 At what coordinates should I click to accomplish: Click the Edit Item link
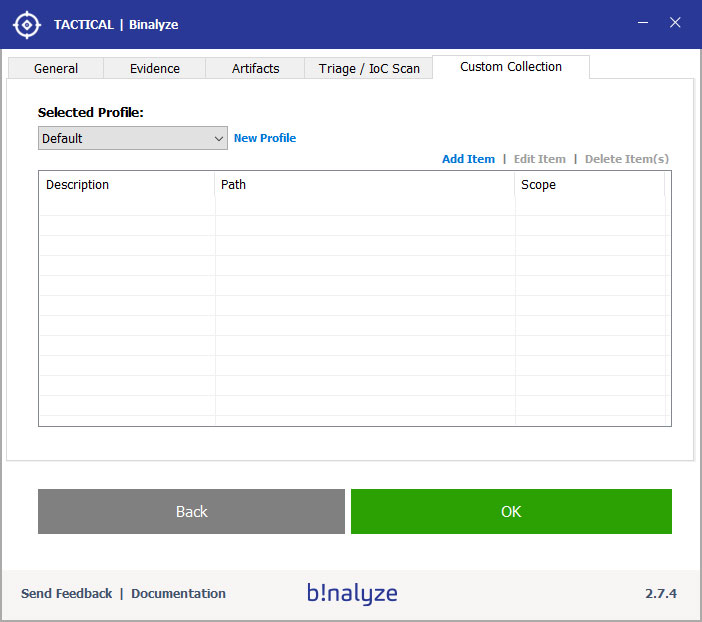[539, 159]
